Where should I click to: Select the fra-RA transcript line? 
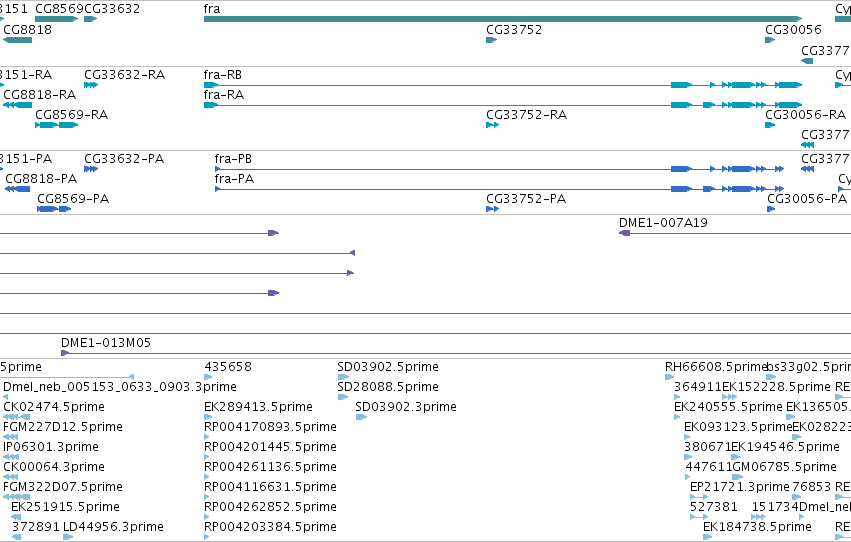(503, 105)
